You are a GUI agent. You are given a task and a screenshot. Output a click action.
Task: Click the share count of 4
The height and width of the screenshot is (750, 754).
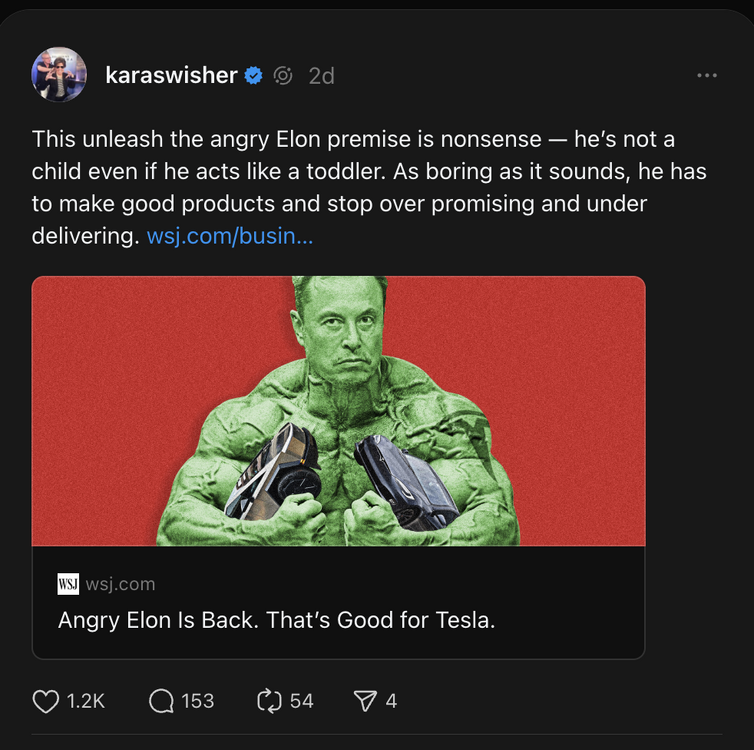click(391, 701)
